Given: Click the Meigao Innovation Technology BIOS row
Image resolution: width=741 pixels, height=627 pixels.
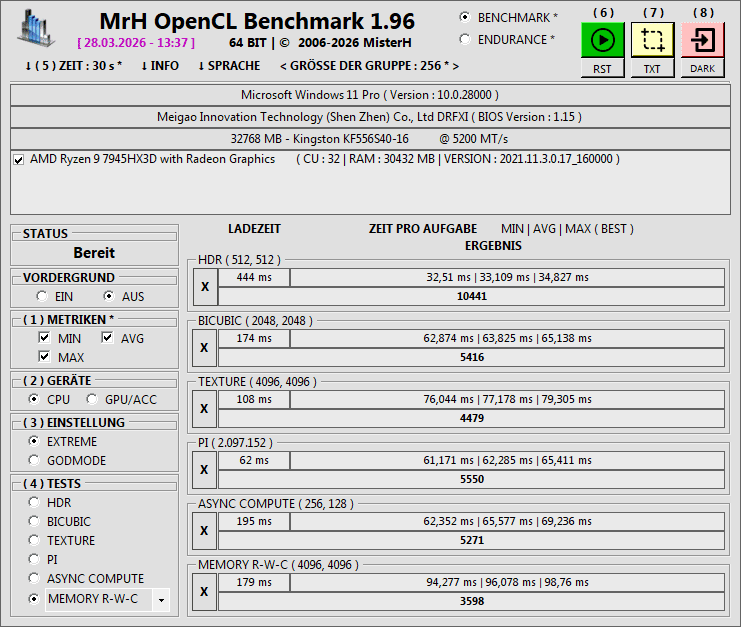Looking at the screenshot, I should [x=370, y=117].
